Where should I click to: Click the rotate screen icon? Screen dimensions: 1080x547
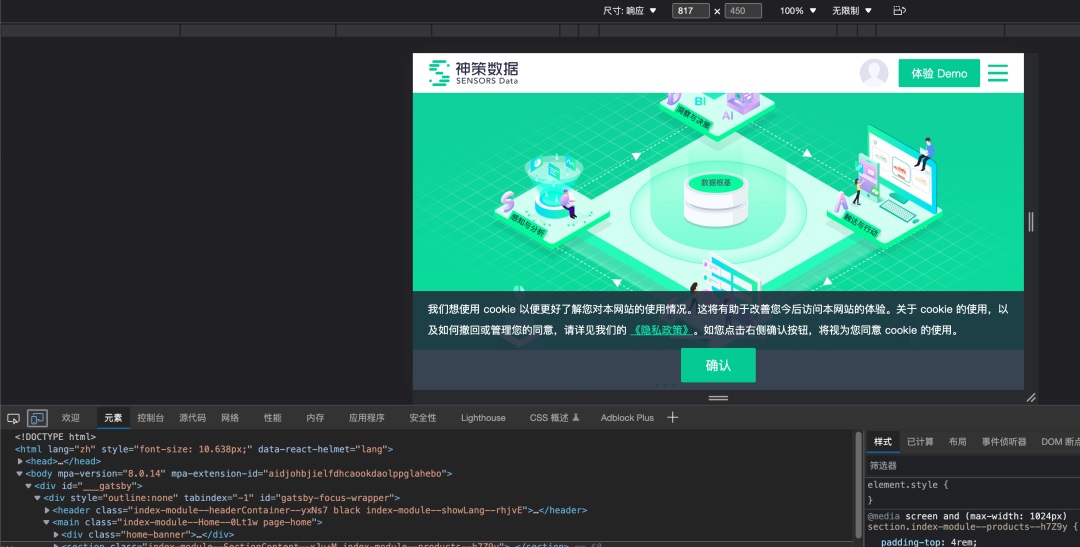tap(899, 11)
